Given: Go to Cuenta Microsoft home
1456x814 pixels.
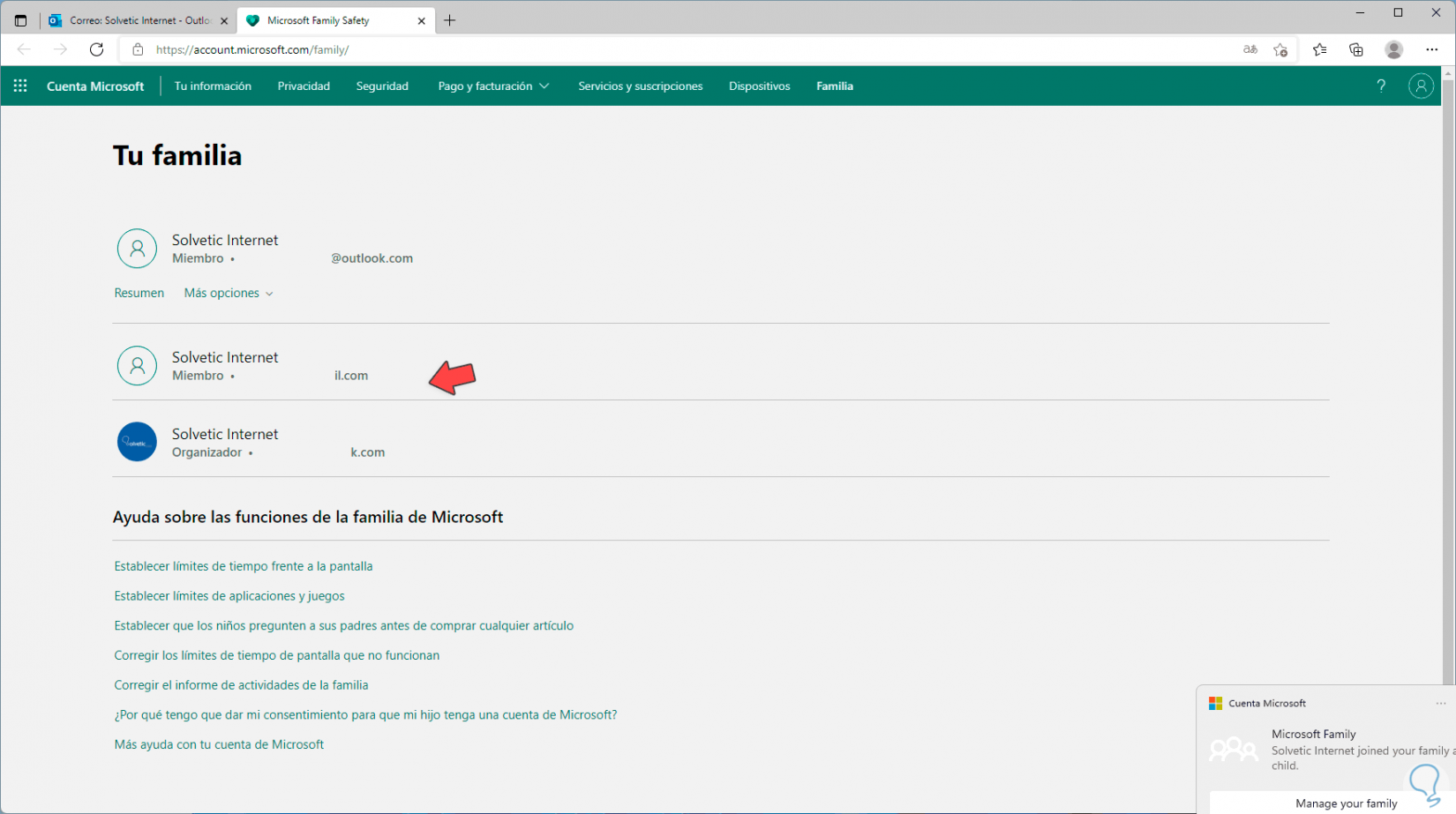Looking at the screenshot, I should 95,86.
